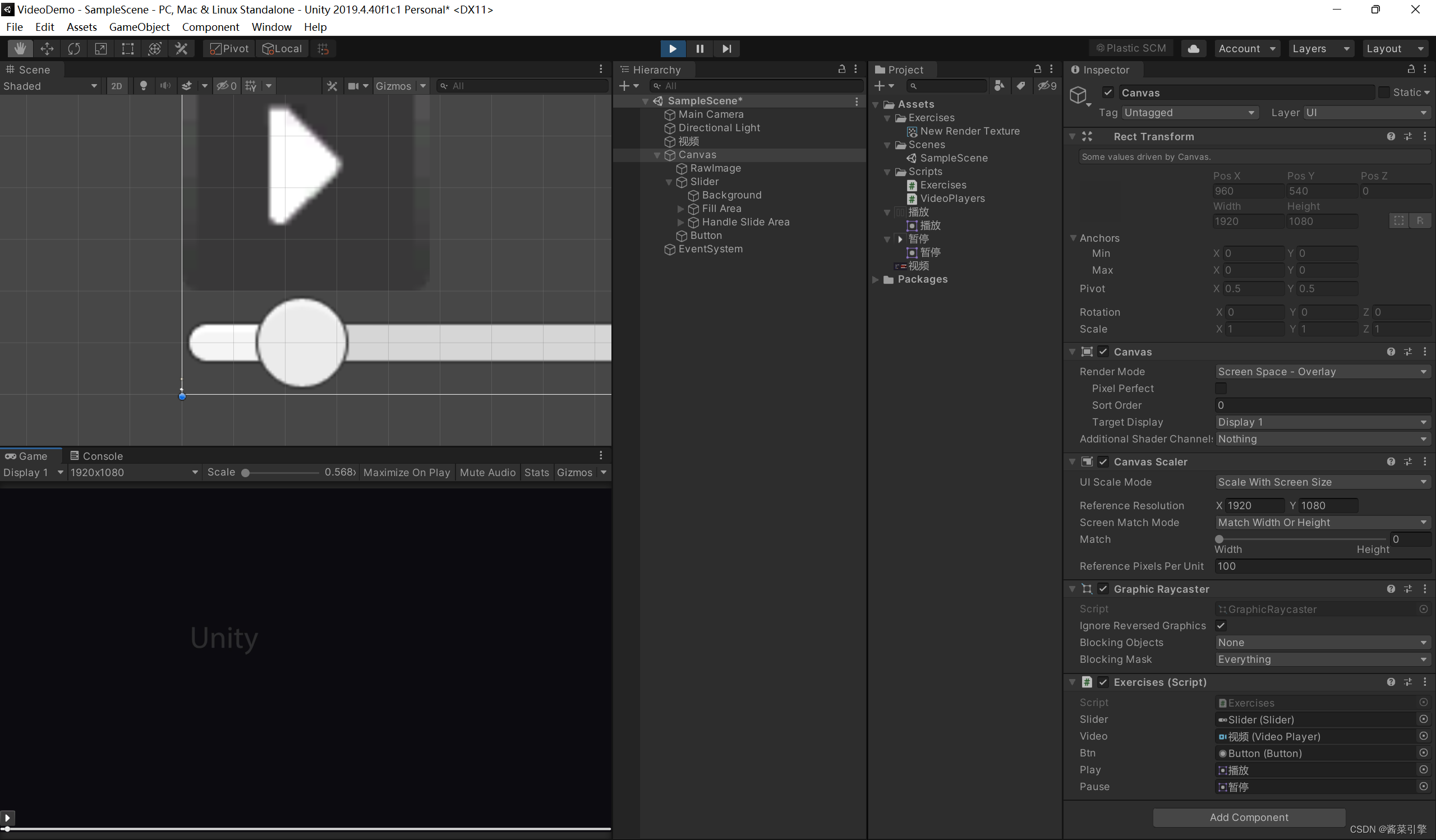Lock the Inspector with the padlock icon

pyautogui.click(x=1410, y=69)
